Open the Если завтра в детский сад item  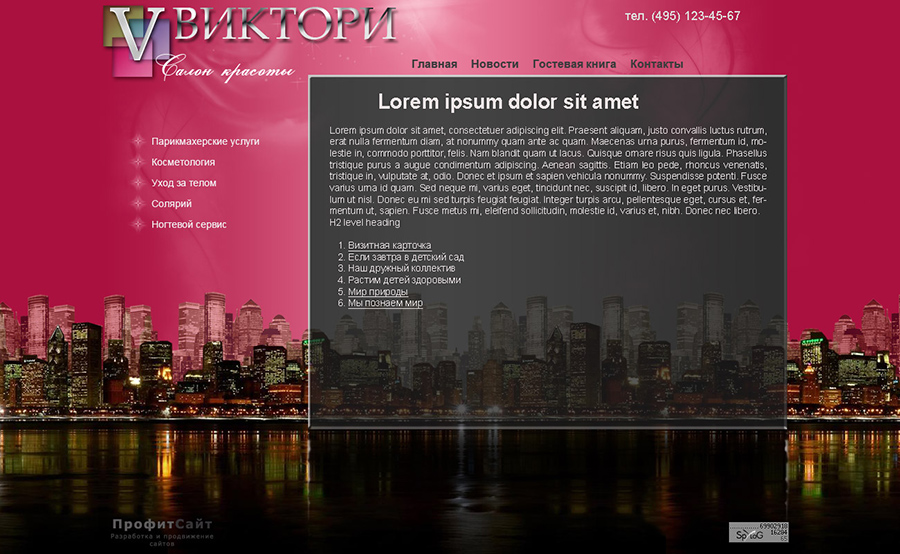click(x=405, y=257)
